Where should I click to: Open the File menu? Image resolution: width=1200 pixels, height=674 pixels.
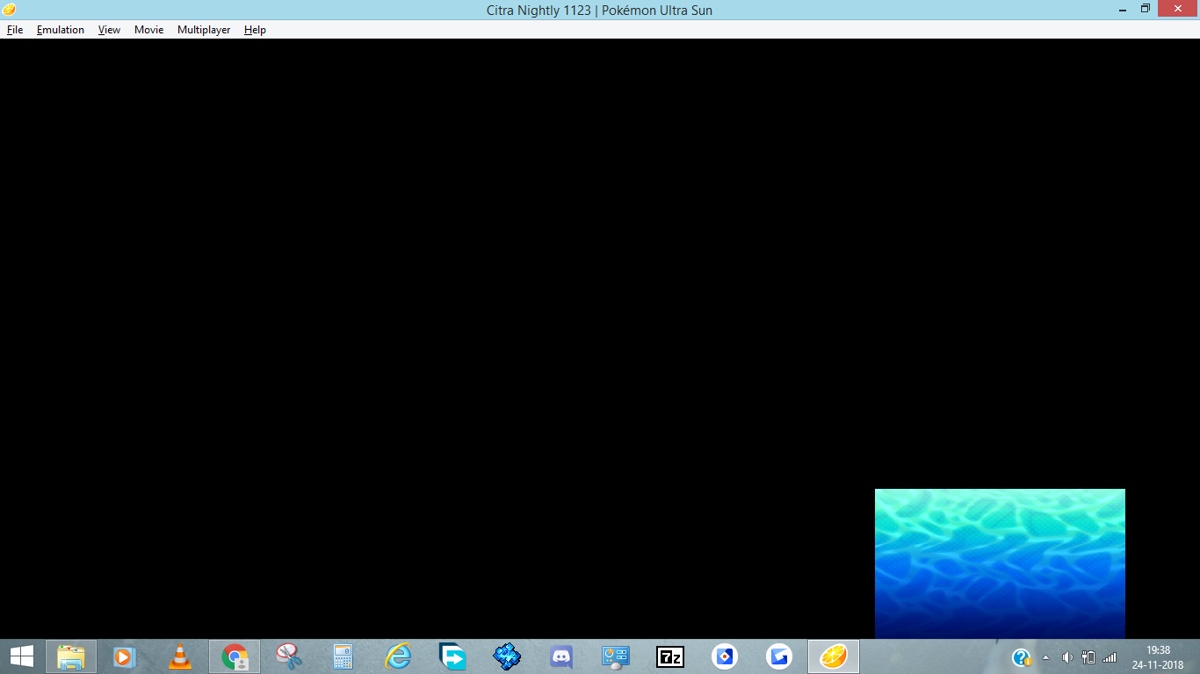15,30
